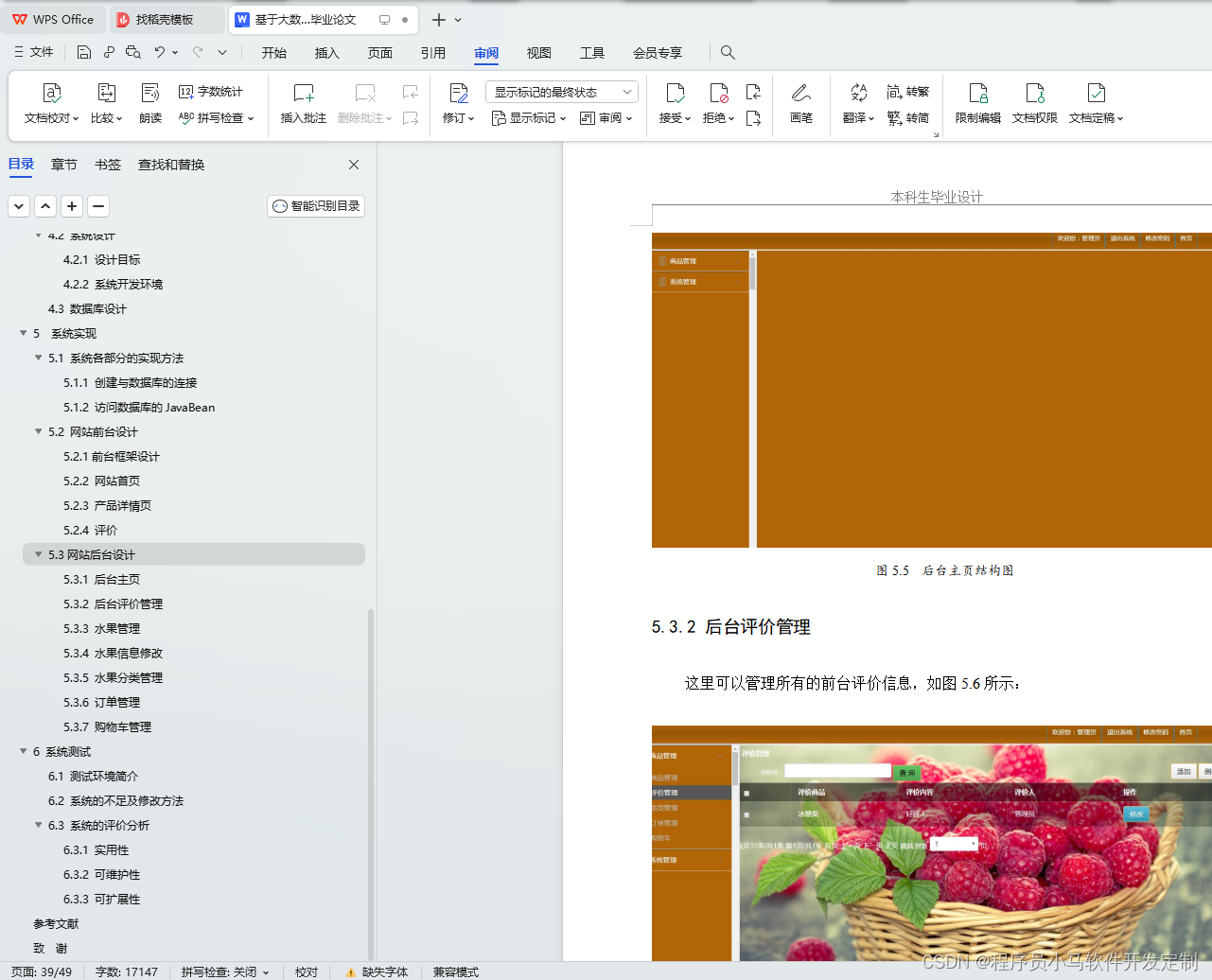Click 文档定稿 finalize document

coord(1097,103)
